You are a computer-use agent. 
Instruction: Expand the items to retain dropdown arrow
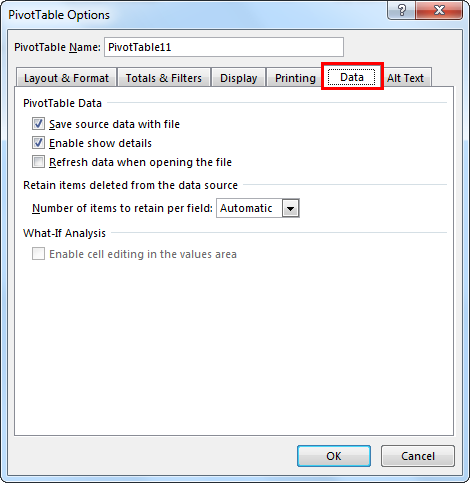(x=290, y=208)
